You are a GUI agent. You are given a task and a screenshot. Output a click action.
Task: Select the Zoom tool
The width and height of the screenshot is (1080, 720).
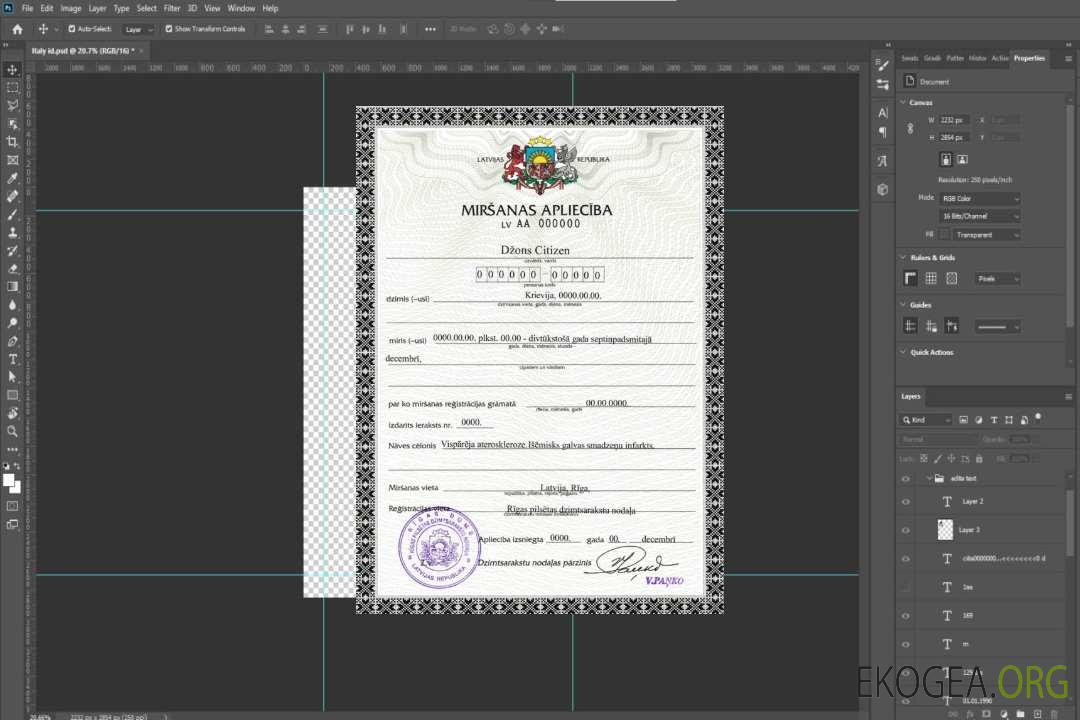tap(12, 431)
